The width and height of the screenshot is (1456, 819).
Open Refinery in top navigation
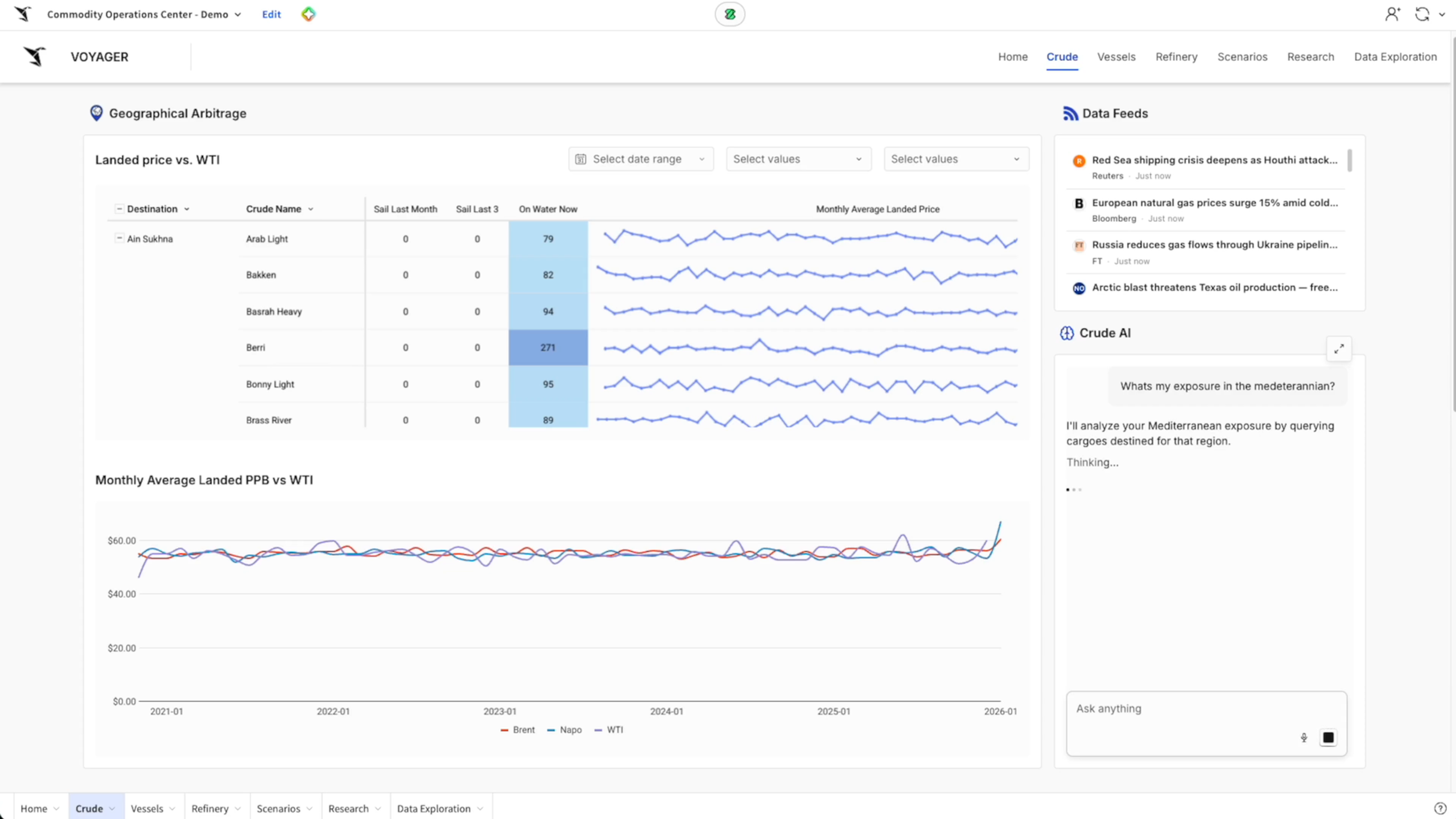pos(1176,57)
